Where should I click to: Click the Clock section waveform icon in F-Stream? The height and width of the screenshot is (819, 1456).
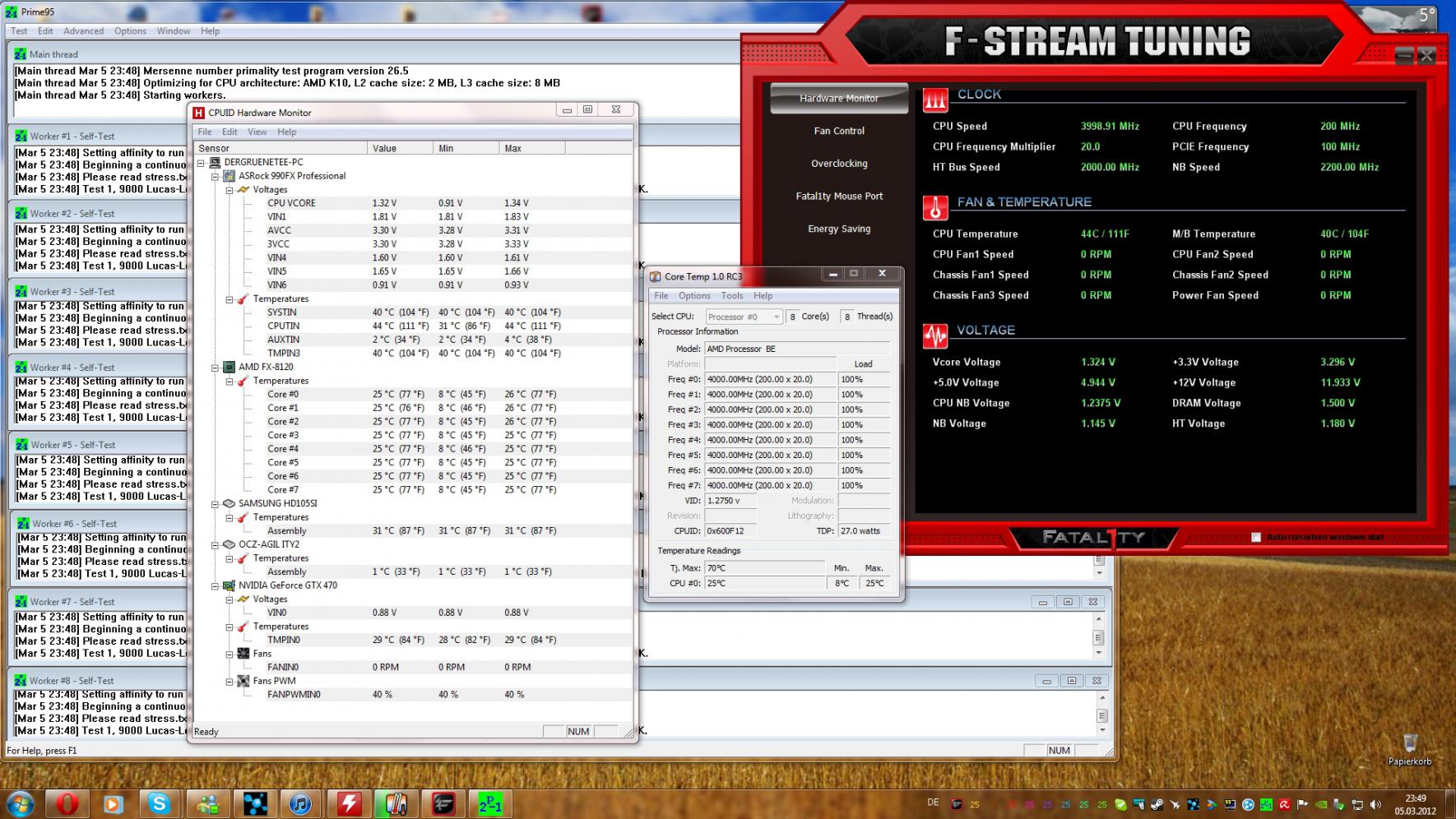pos(935,99)
